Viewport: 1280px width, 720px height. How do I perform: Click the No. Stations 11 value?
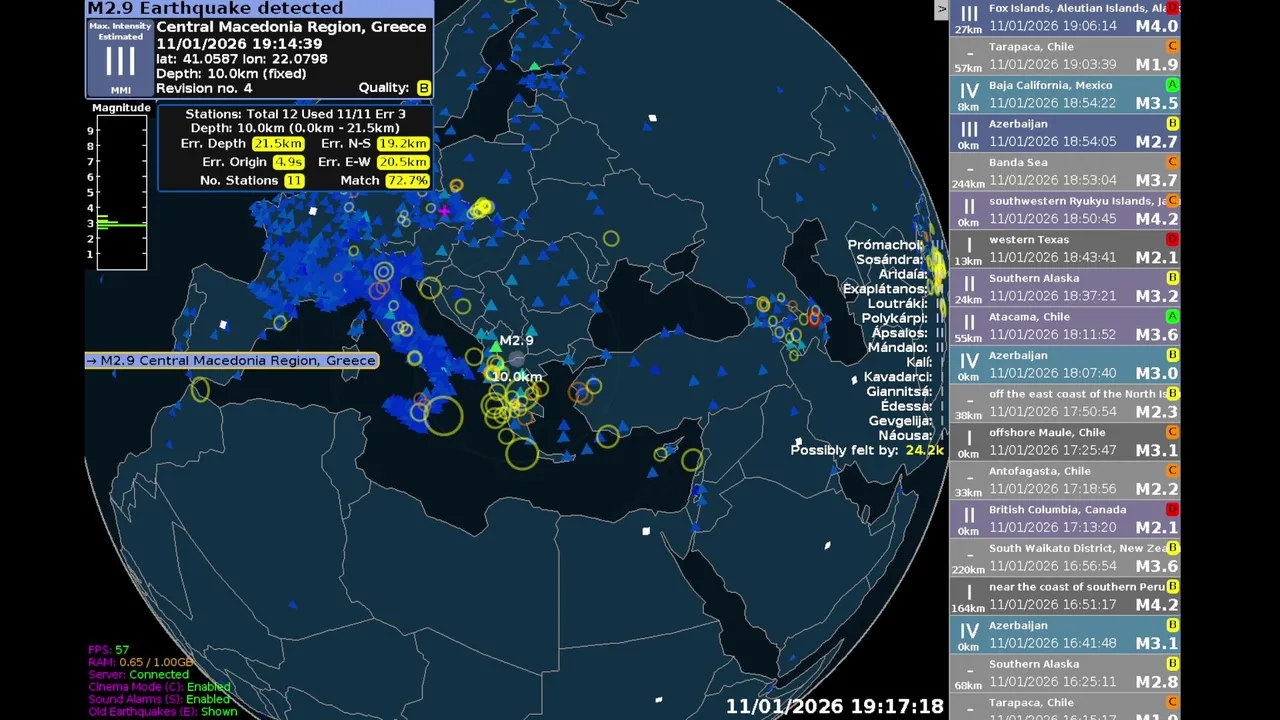[x=294, y=181]
